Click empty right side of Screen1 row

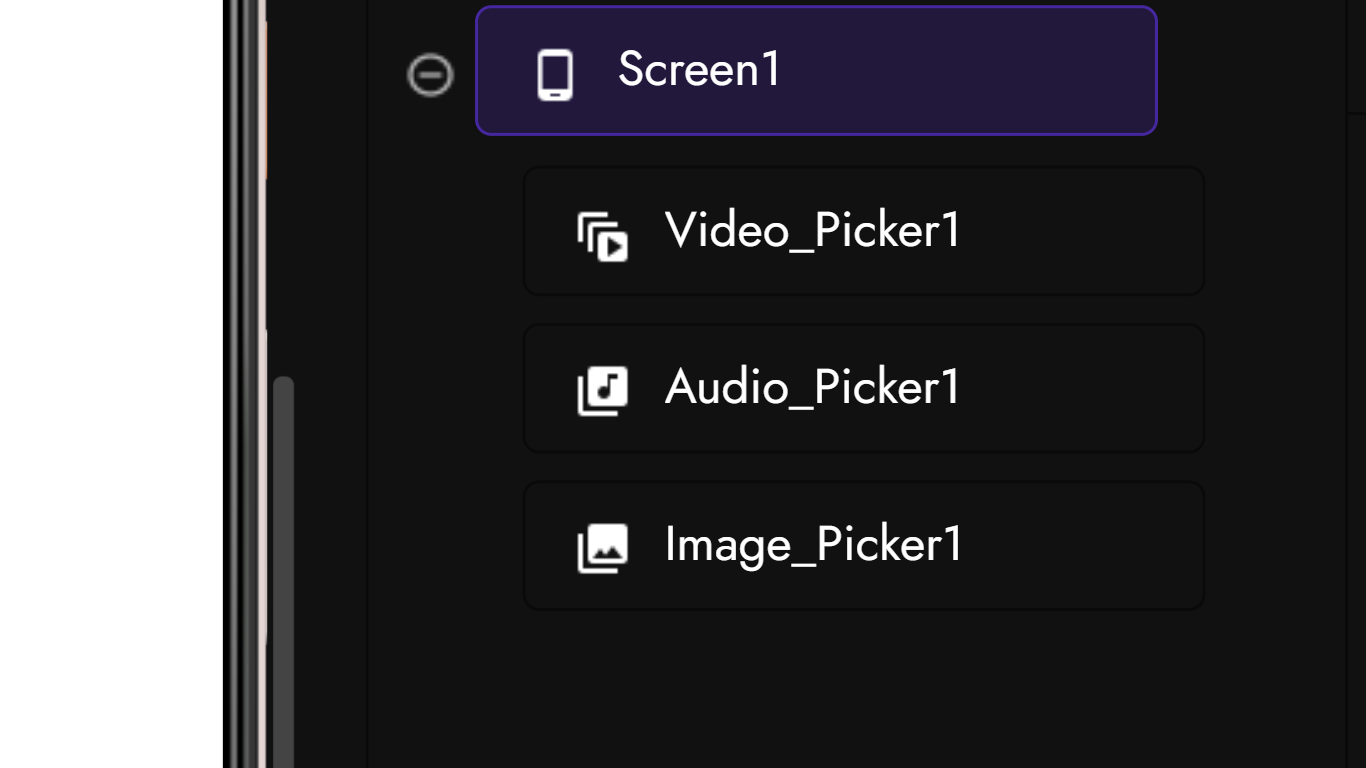pyautogui.click(x=1000, y=71)
